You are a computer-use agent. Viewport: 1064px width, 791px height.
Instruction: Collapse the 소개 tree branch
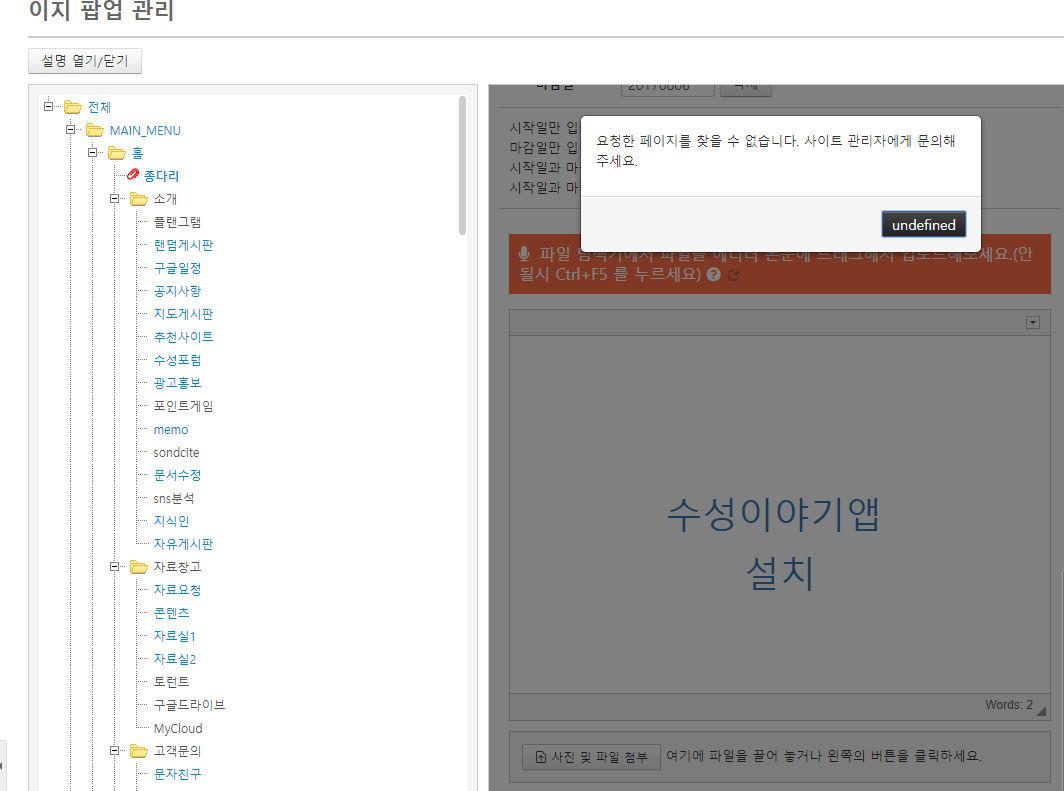pos(114,198)
